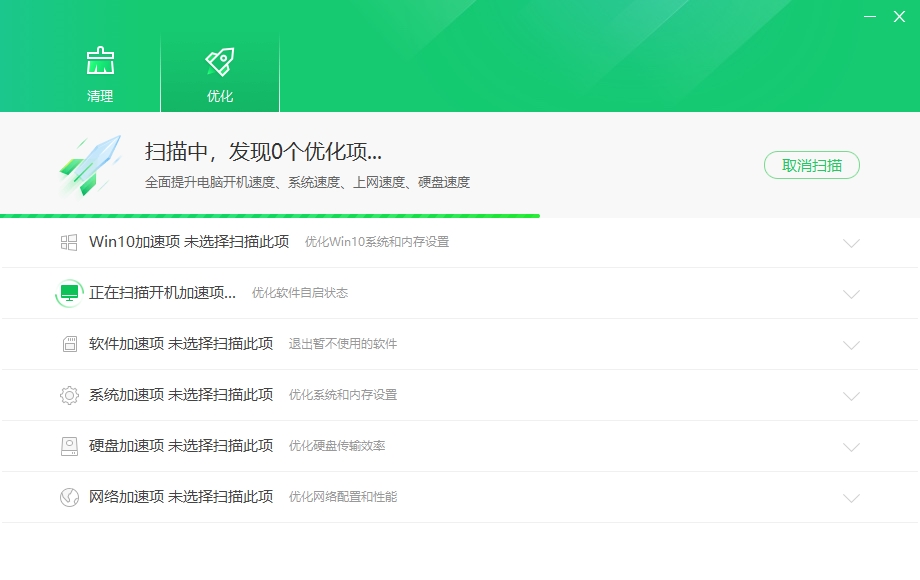Select the 软件加速项 未选择扫描此项 text
The image size is (920, 580).
tap(181, 344)
